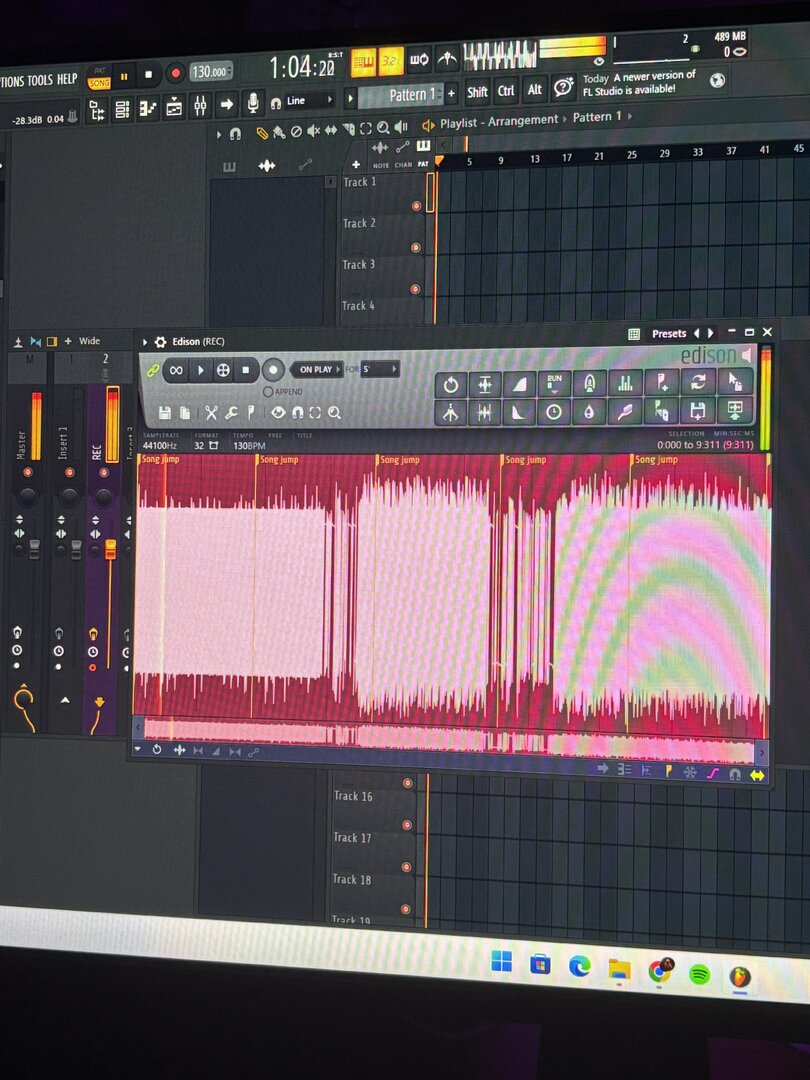
Task: Click the help question icon next to Alt
Action: coord(563,88)
